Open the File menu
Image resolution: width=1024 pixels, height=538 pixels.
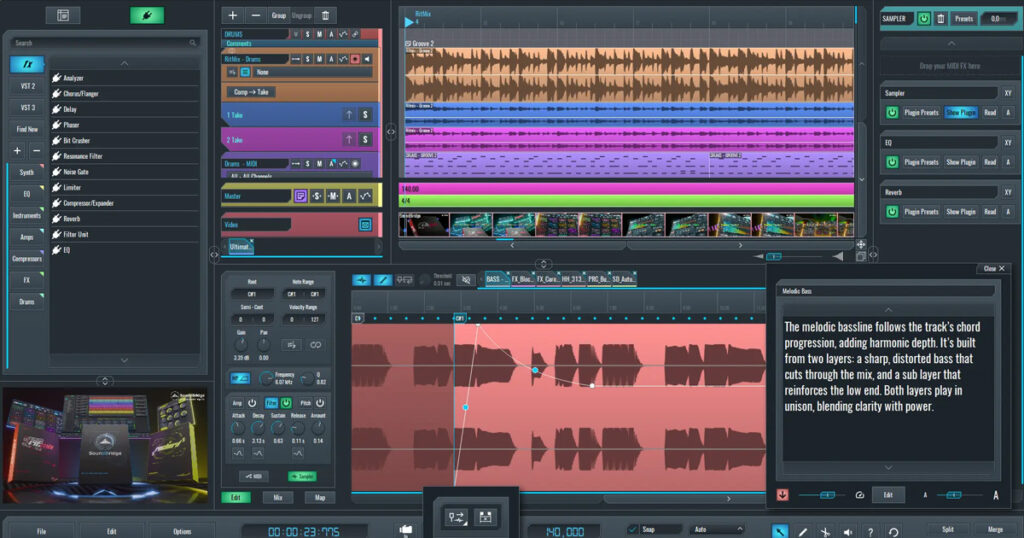click(x=41, y=531)
